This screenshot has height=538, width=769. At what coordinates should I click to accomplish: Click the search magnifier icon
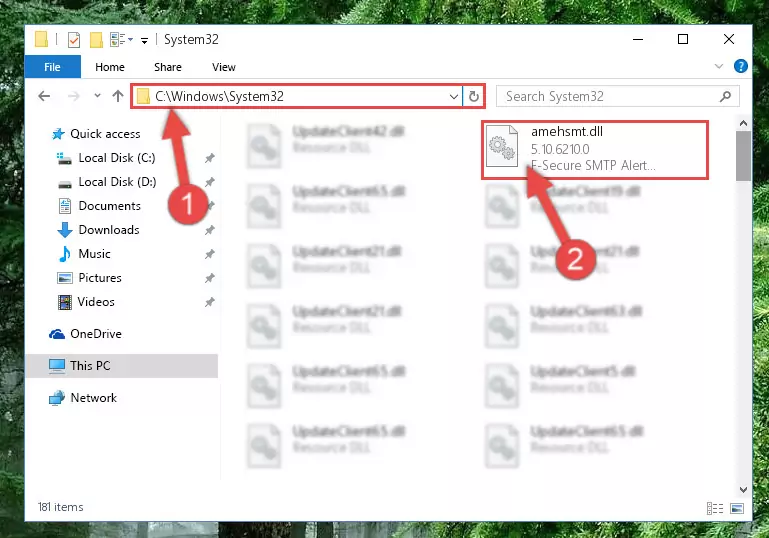(x=725, y=97)
